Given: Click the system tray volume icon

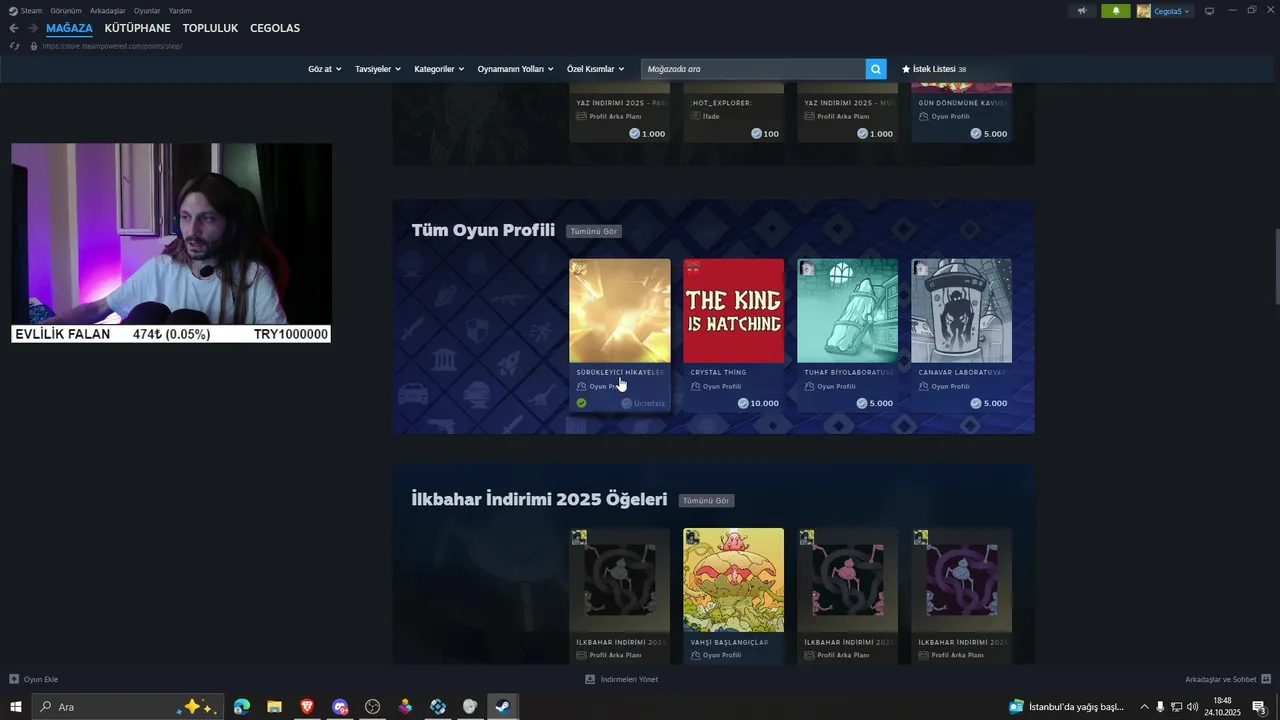Looking at the screenshot, I should (1192, 707).
